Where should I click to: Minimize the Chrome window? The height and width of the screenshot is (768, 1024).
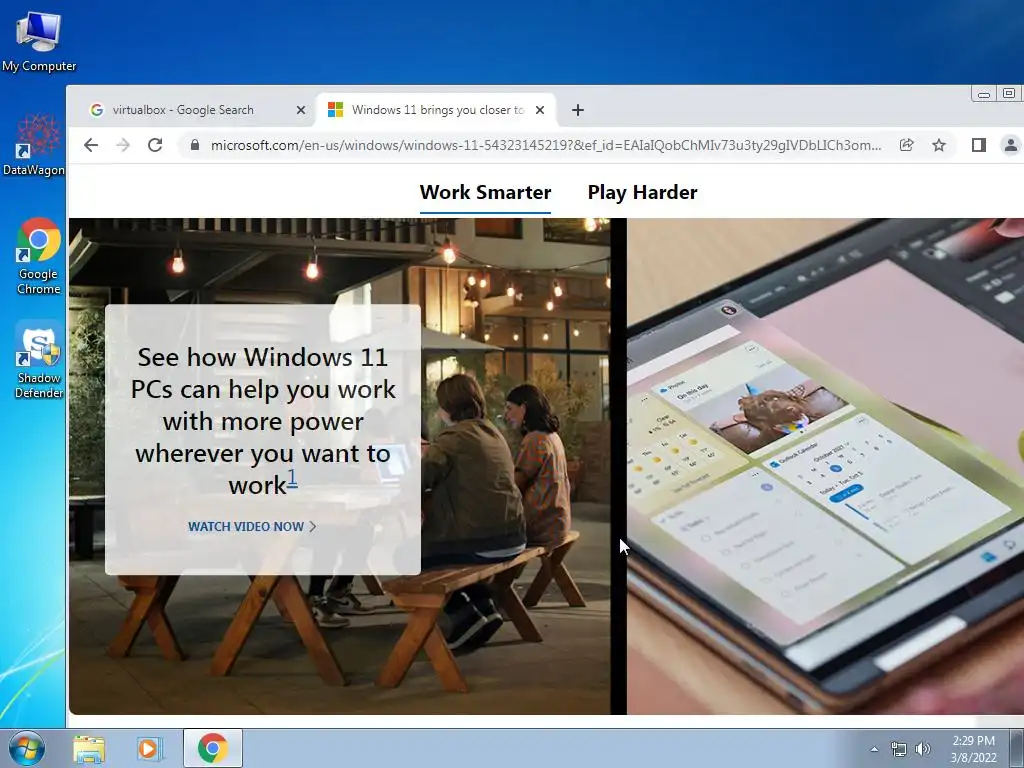click(x=984, y=94)
